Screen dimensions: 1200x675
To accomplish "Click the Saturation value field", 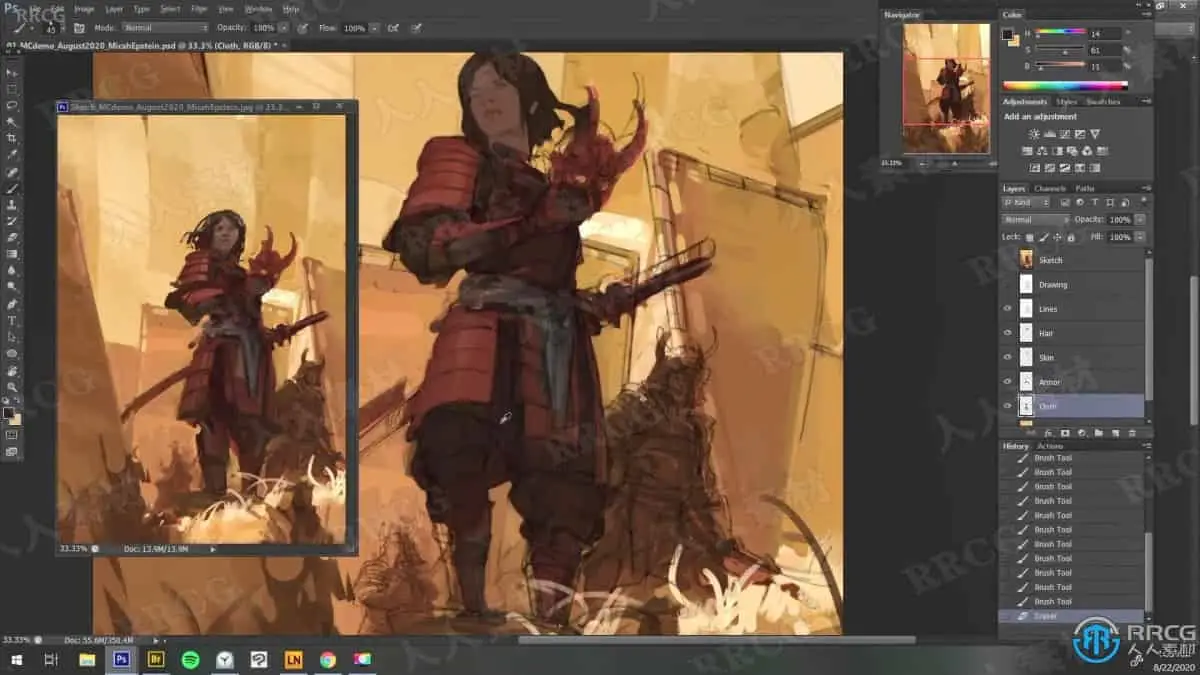I will pyautogui.click(x=1106, y=49).
